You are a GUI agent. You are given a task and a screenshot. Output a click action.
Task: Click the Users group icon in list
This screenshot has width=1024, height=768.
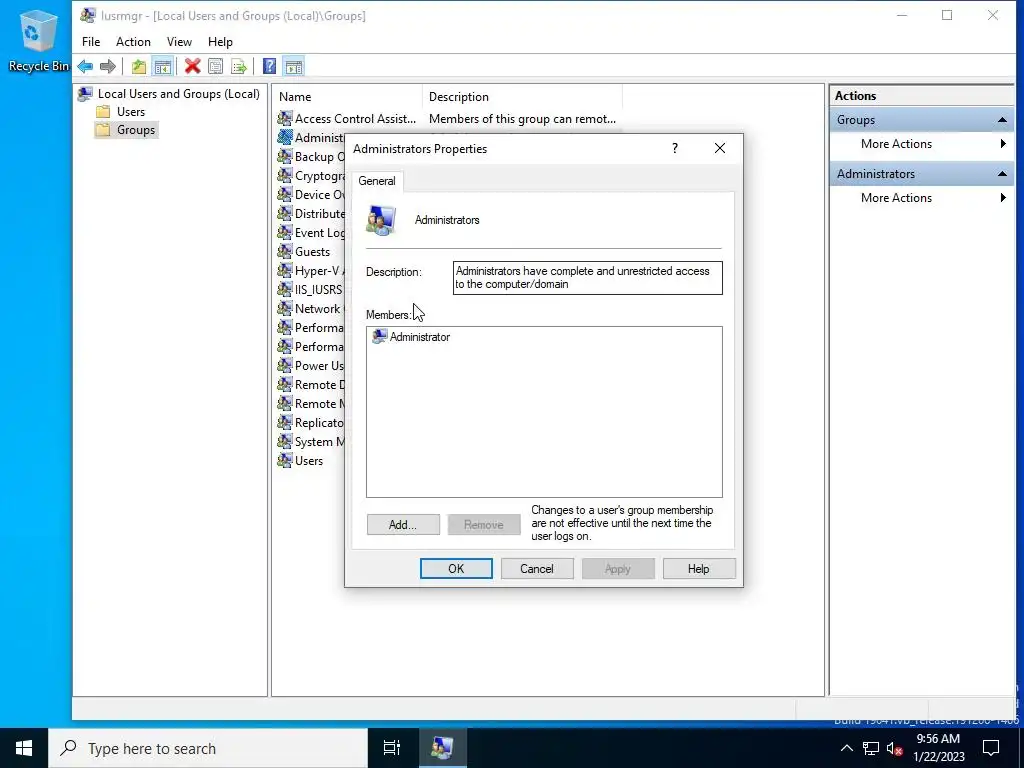pos(285,460)
